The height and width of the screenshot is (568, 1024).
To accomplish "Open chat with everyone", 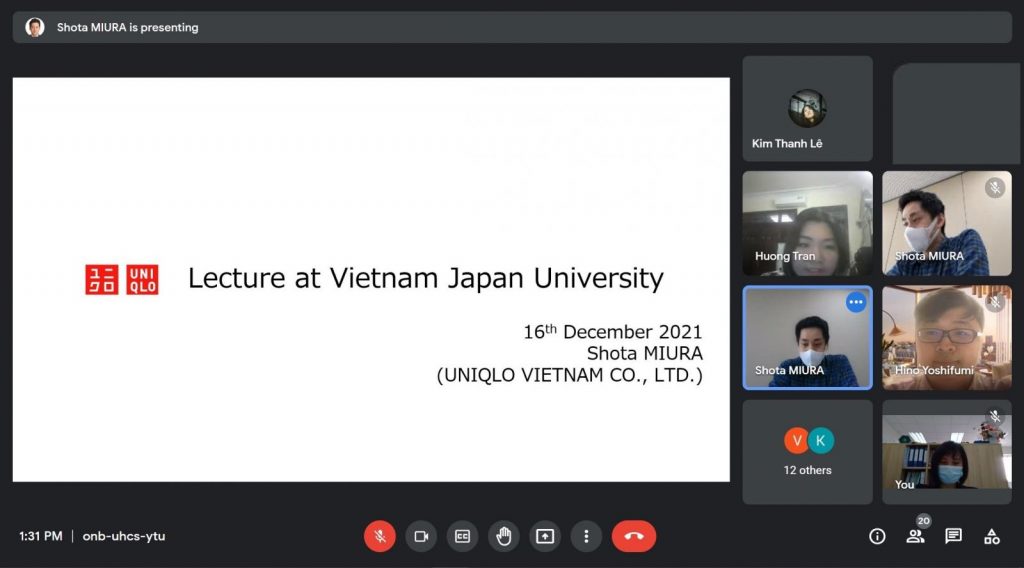I will coord(953,536).
